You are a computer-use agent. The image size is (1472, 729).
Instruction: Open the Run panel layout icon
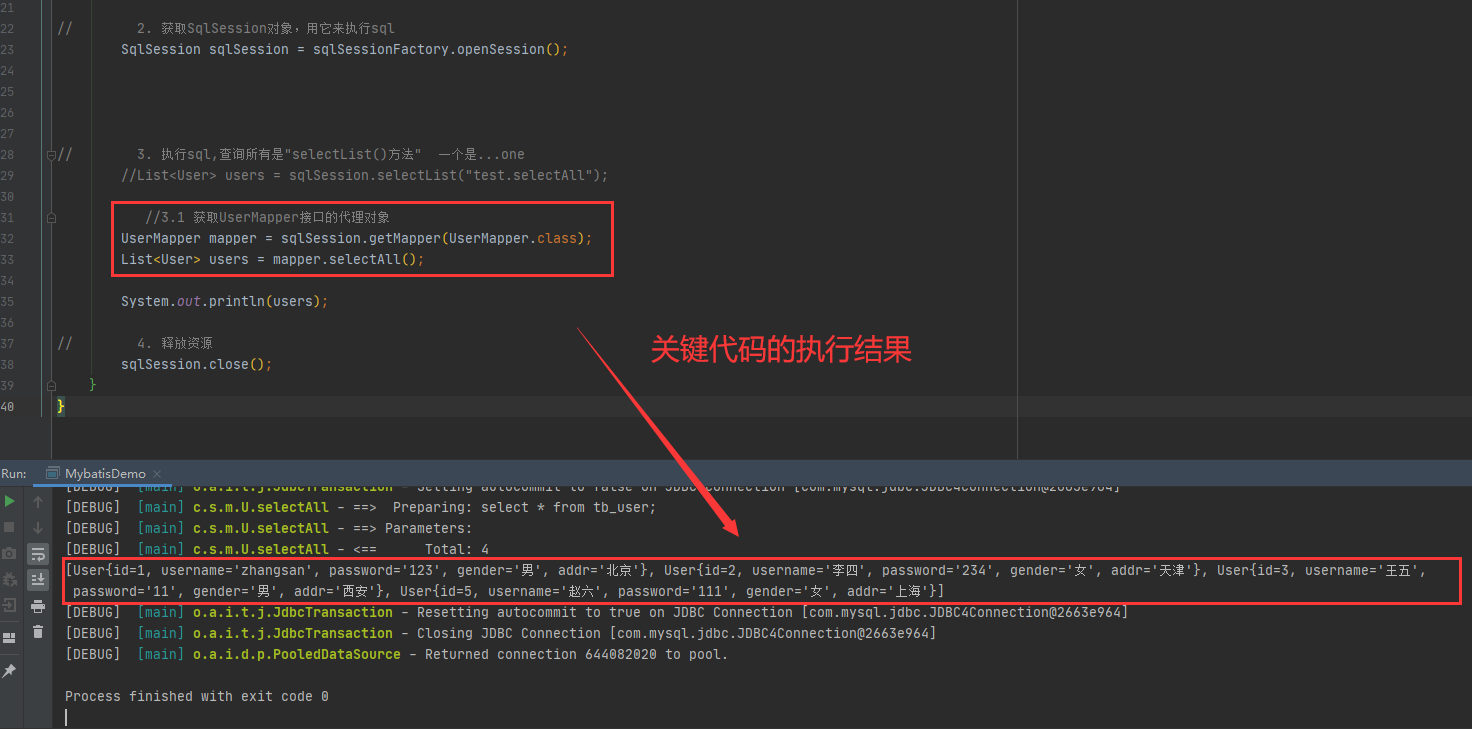[x=9, y=637]
